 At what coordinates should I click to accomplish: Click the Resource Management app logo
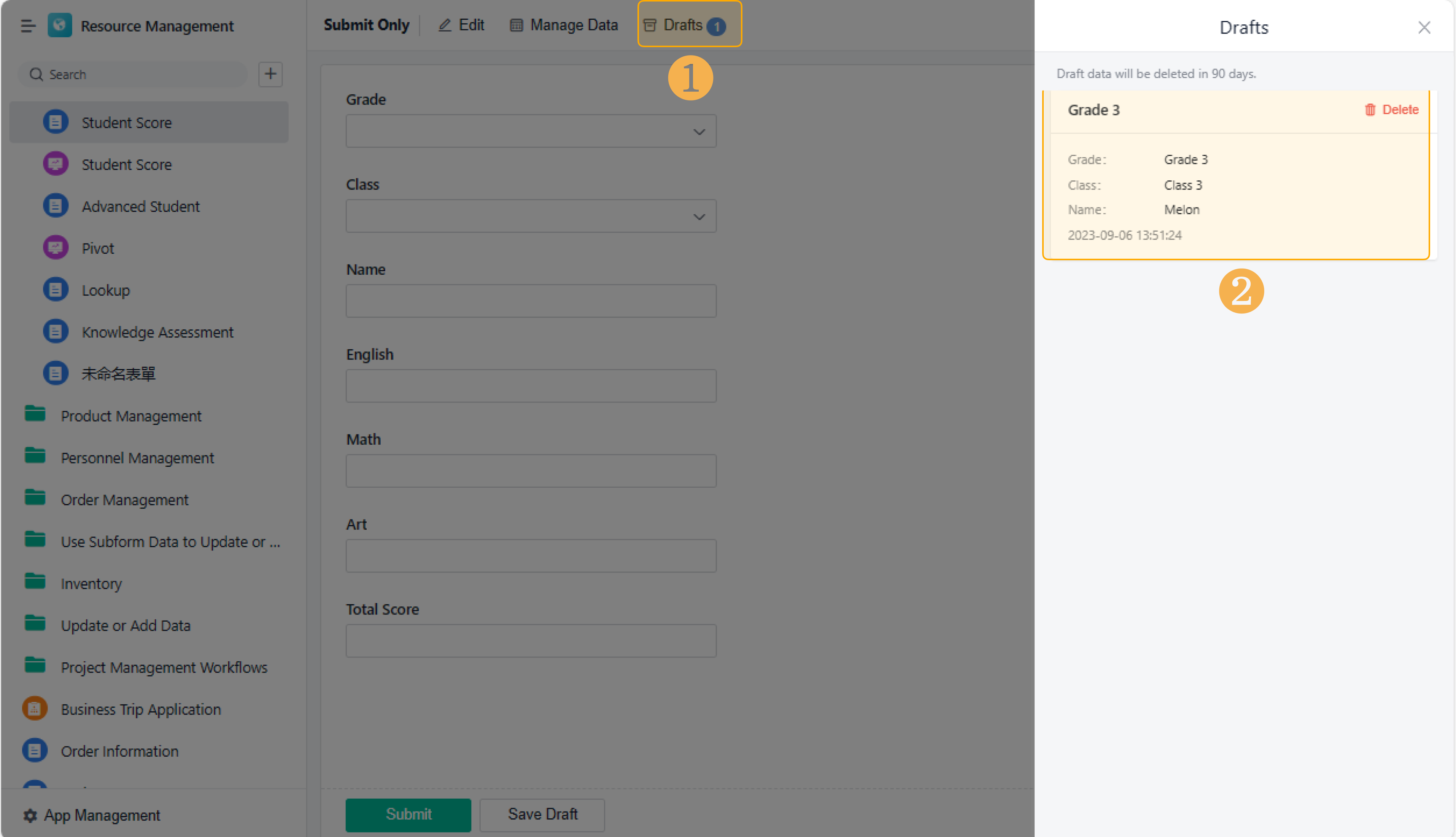[x=60, y=25]
